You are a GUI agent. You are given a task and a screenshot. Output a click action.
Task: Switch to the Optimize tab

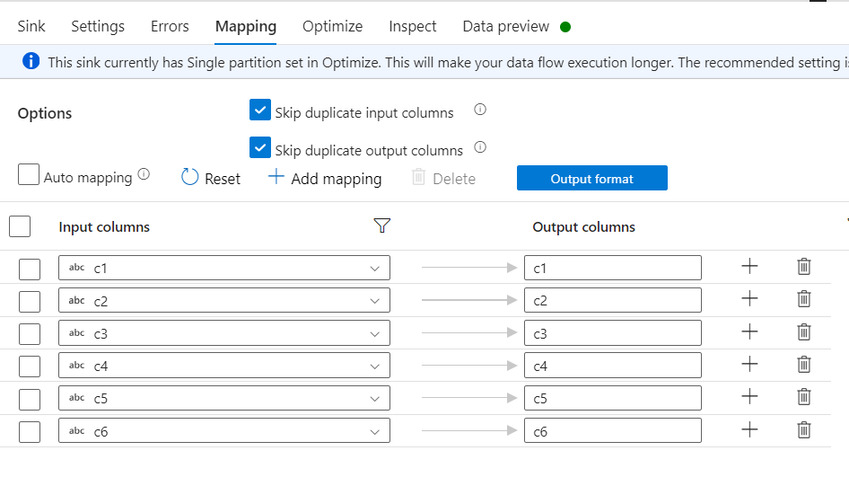click(332, 26)
